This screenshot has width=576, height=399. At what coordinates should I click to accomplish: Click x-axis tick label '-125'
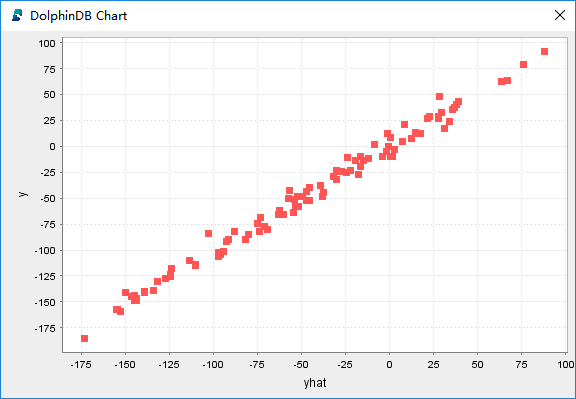(x=169, y=365)
